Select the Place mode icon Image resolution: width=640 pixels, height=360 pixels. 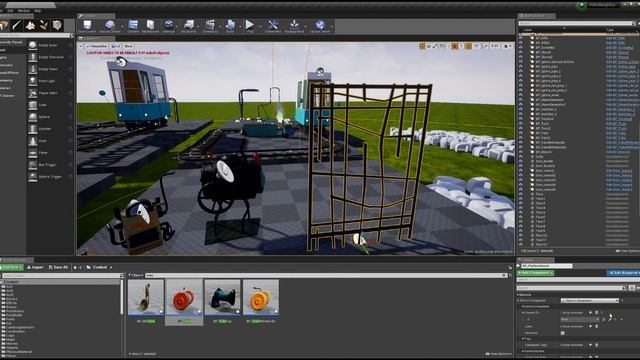click(4, 25)
